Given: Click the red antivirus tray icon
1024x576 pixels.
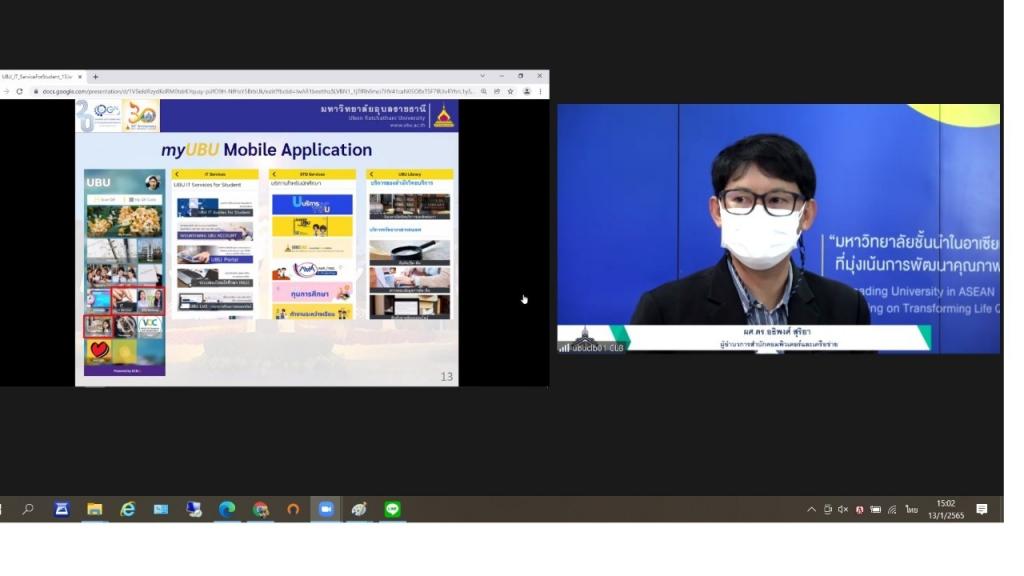Looking at the screenshot, I should pos(859,510).
